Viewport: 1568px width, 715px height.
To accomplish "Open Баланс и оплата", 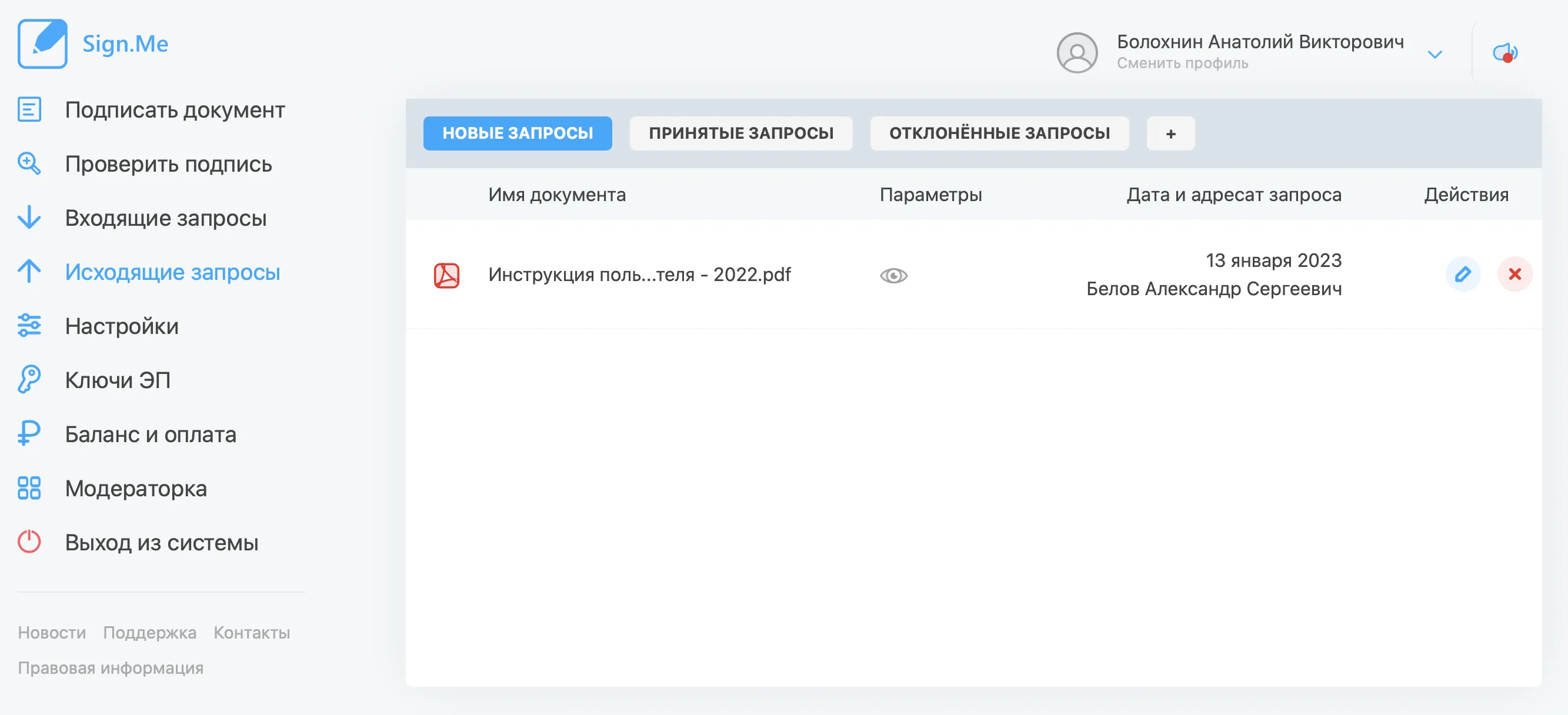I will click(x=151, y=435).
